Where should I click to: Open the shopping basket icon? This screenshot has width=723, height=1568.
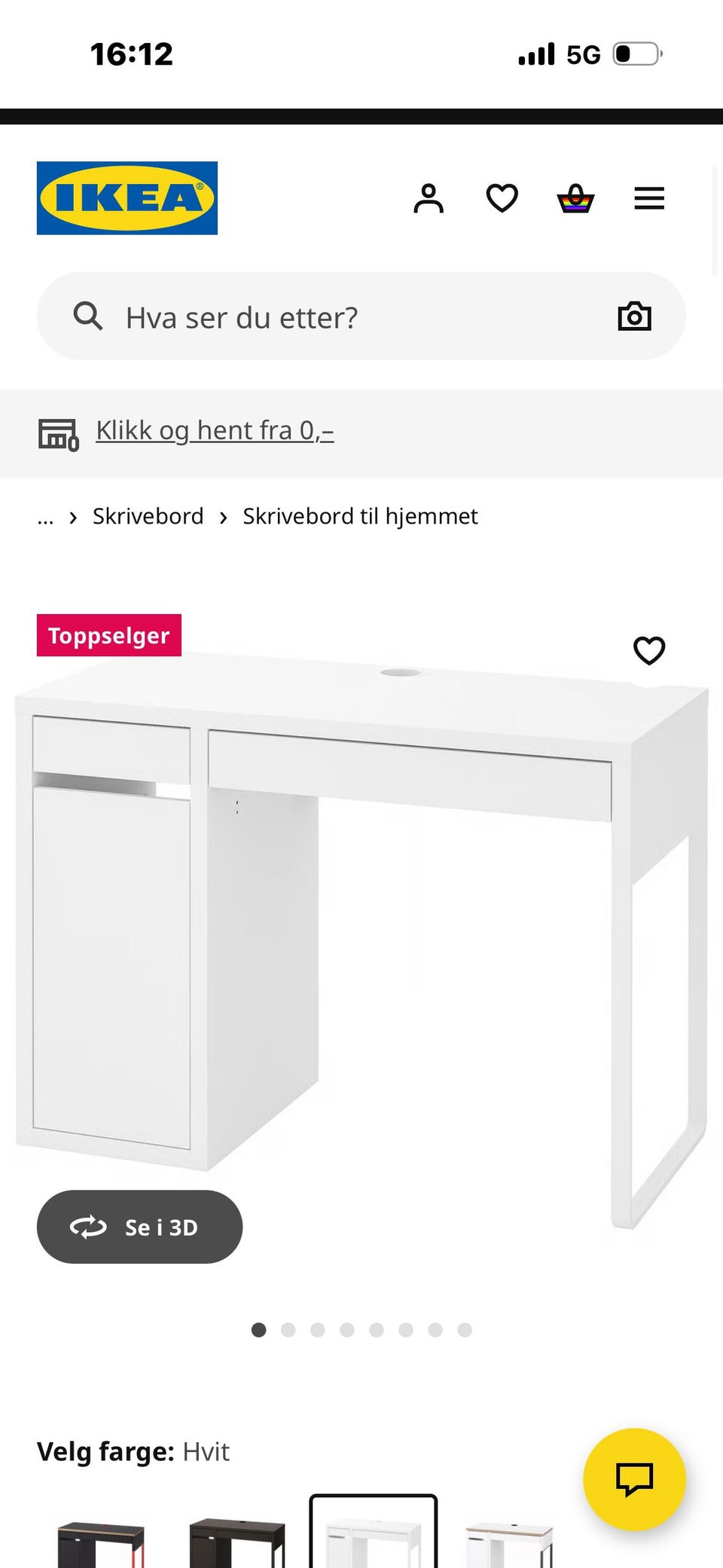click(x=575, y=198)
